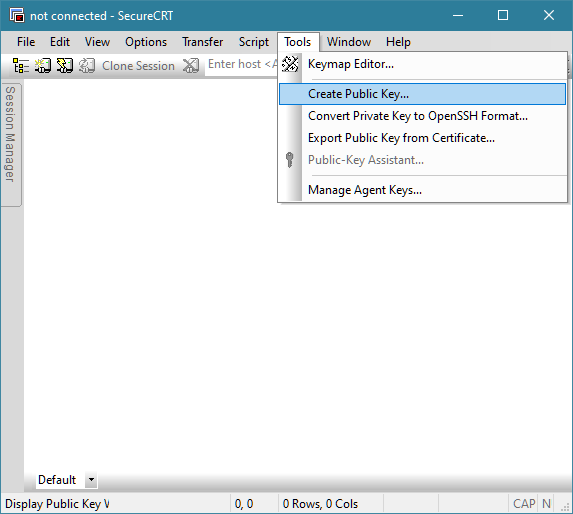Open the Script menu

254,42
